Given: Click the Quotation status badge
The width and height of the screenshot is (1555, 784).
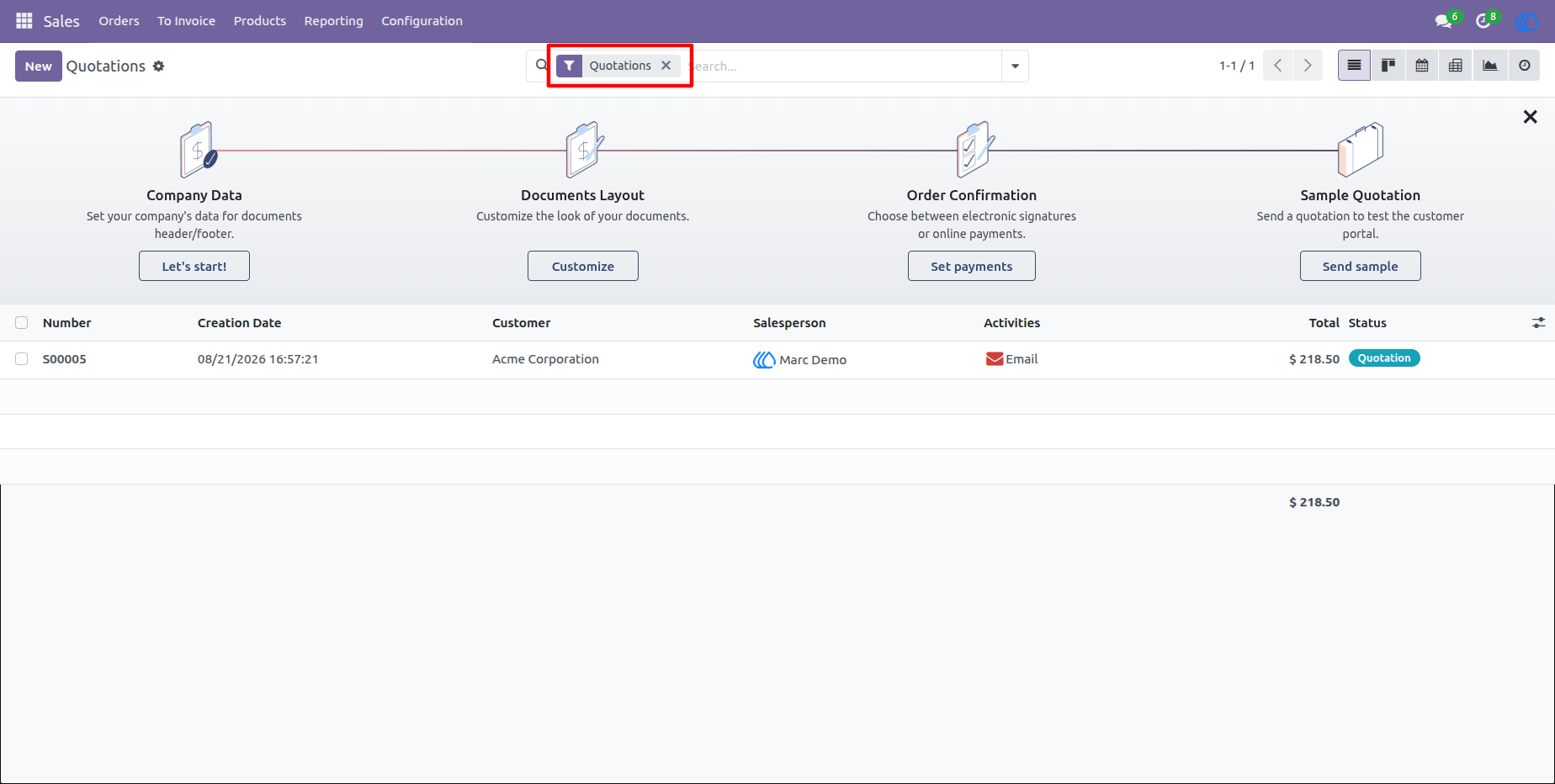Looking at the screenshot, I should (x=1384, y=358).
